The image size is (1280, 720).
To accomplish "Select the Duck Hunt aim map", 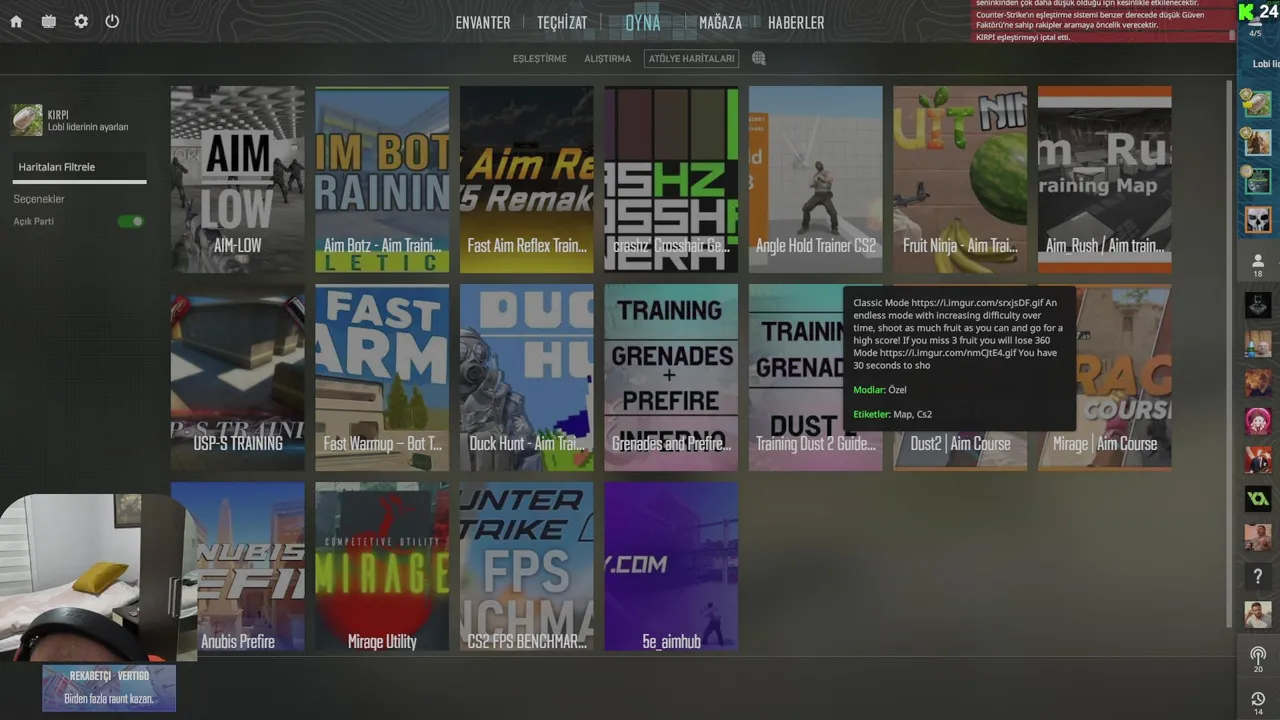I will (x=526, y=377).
